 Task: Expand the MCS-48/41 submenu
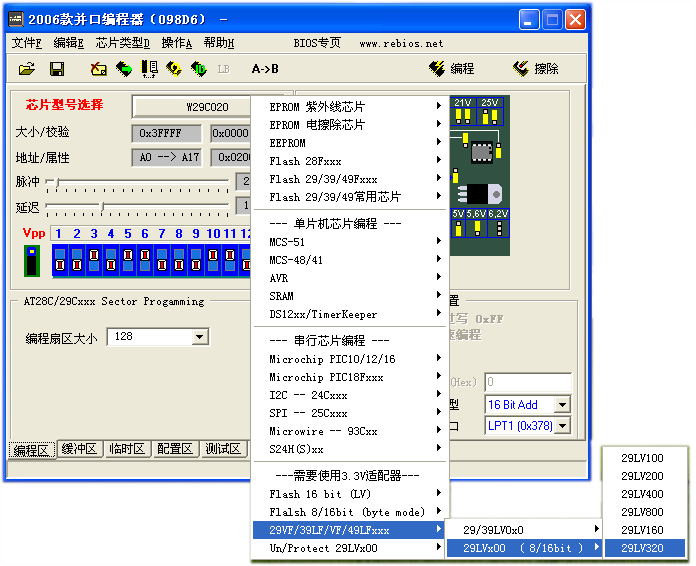tap(351, 260)
